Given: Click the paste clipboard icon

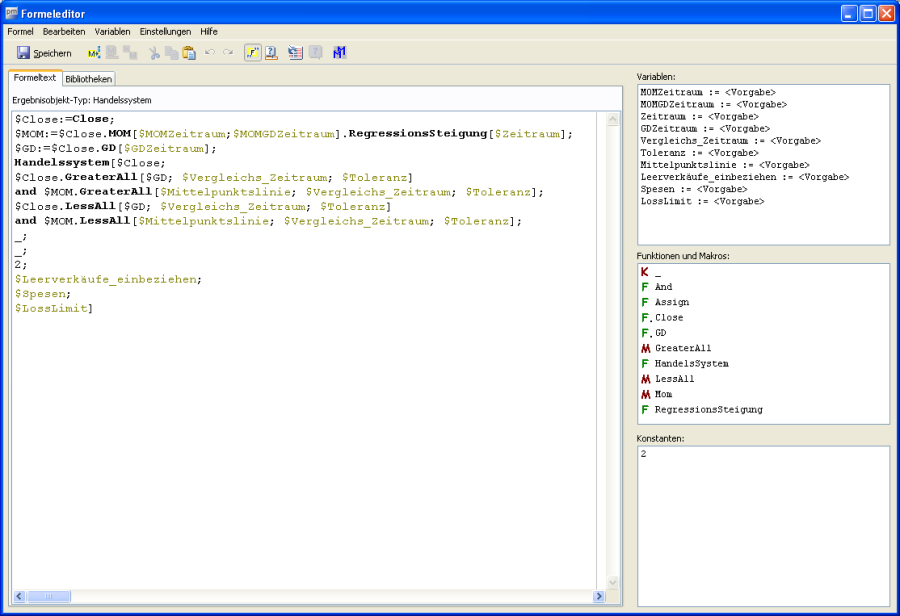Looking at the screenshot, I should 188,53.
